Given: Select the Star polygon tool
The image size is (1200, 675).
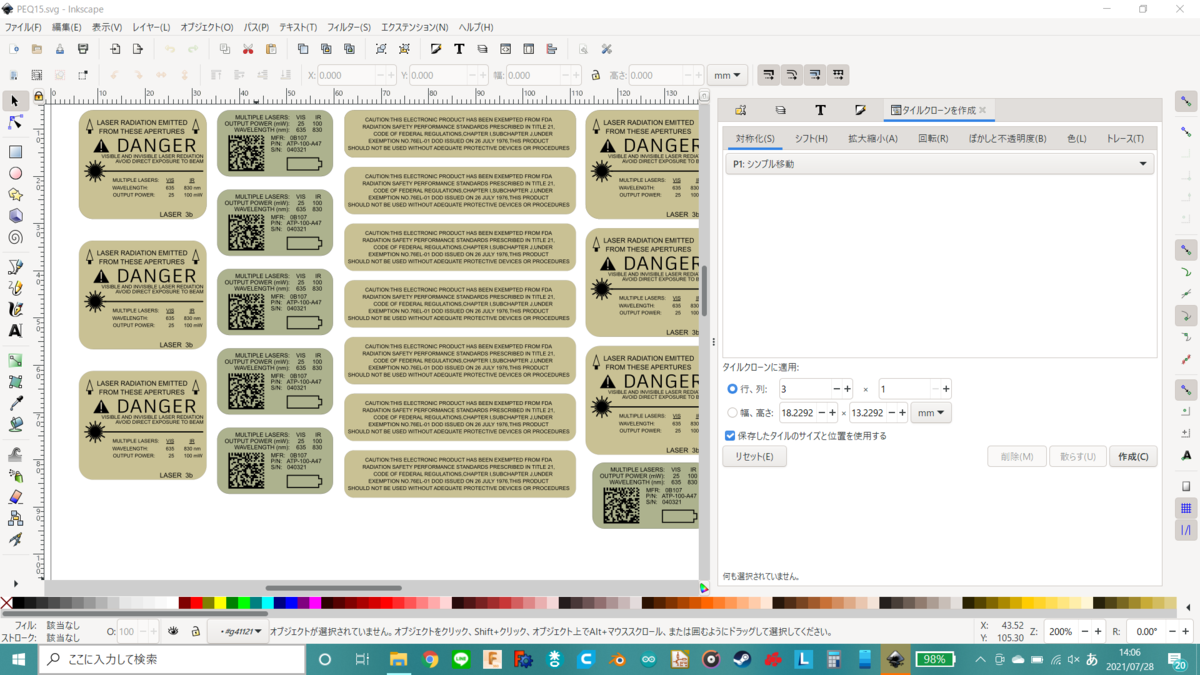Looking at the screenshot, I should [15, 195].
